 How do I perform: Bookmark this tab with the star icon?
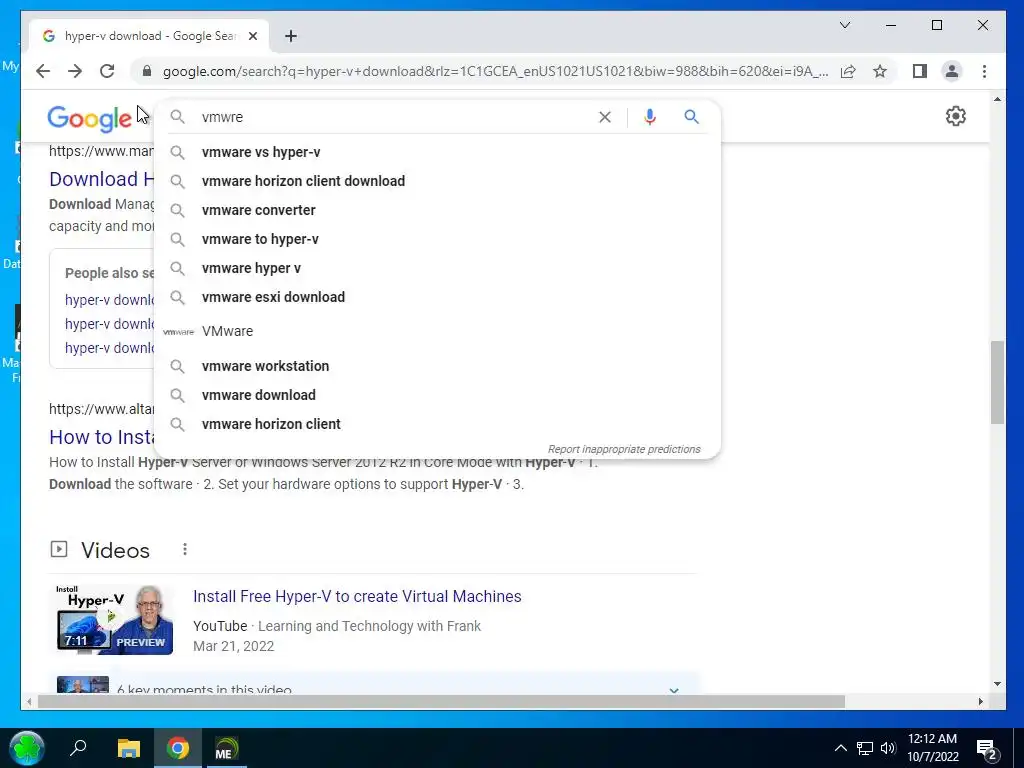(x=880, y=71)
